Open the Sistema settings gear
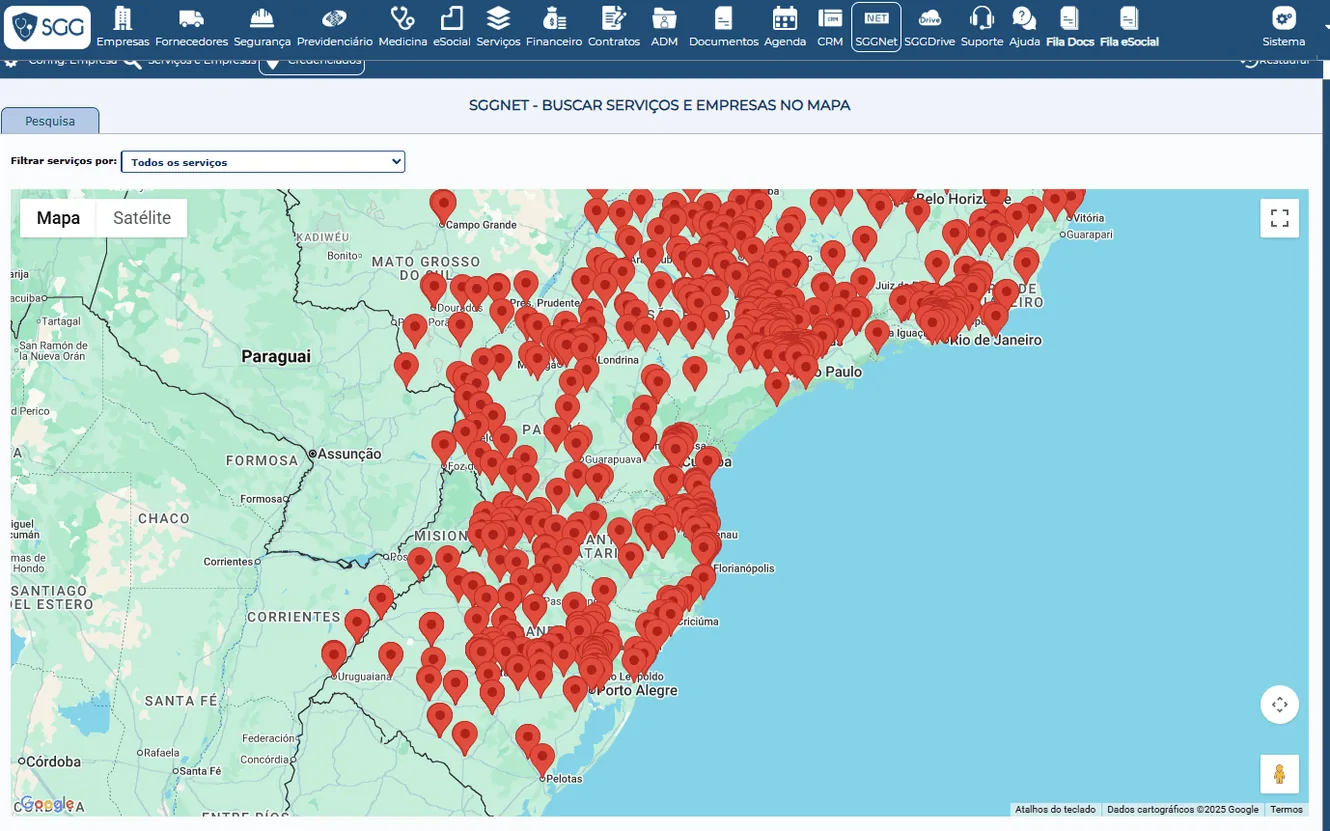1330x831 pixels. coord(1284,19)
